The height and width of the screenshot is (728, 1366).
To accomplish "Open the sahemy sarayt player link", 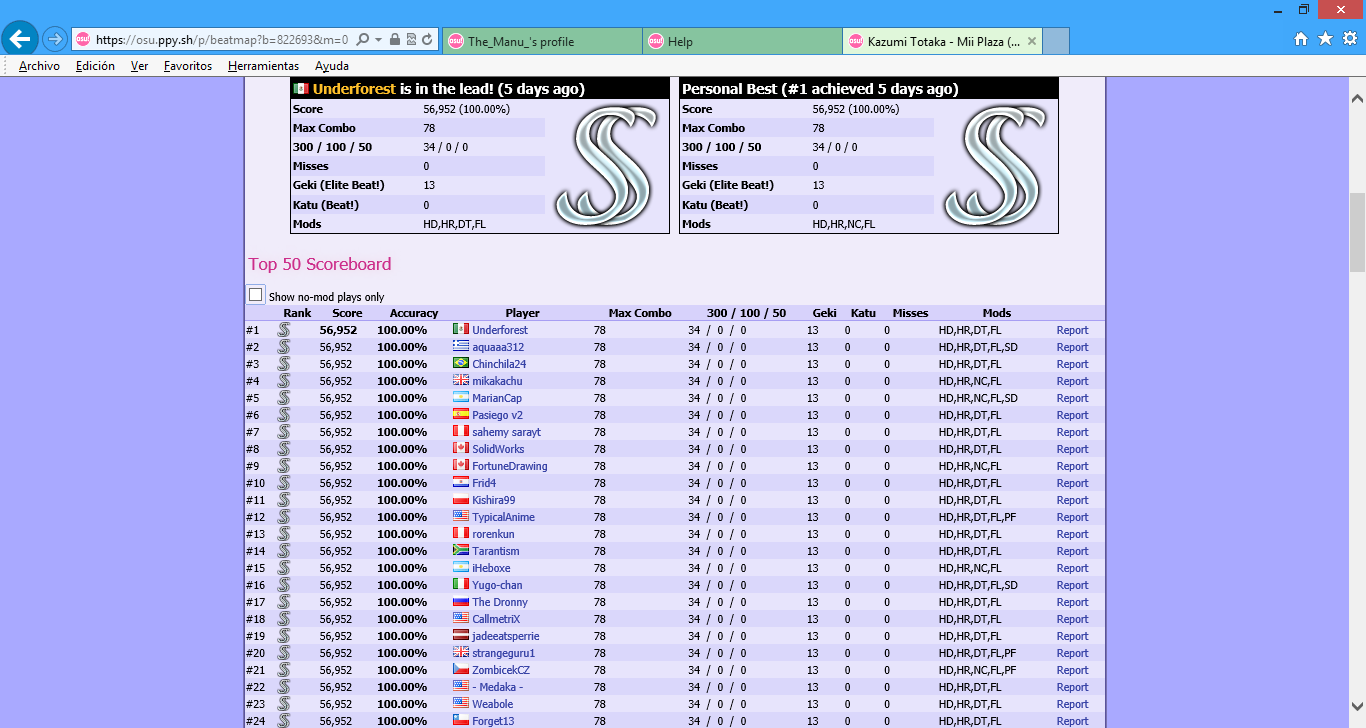I will [x=506, y=432].
